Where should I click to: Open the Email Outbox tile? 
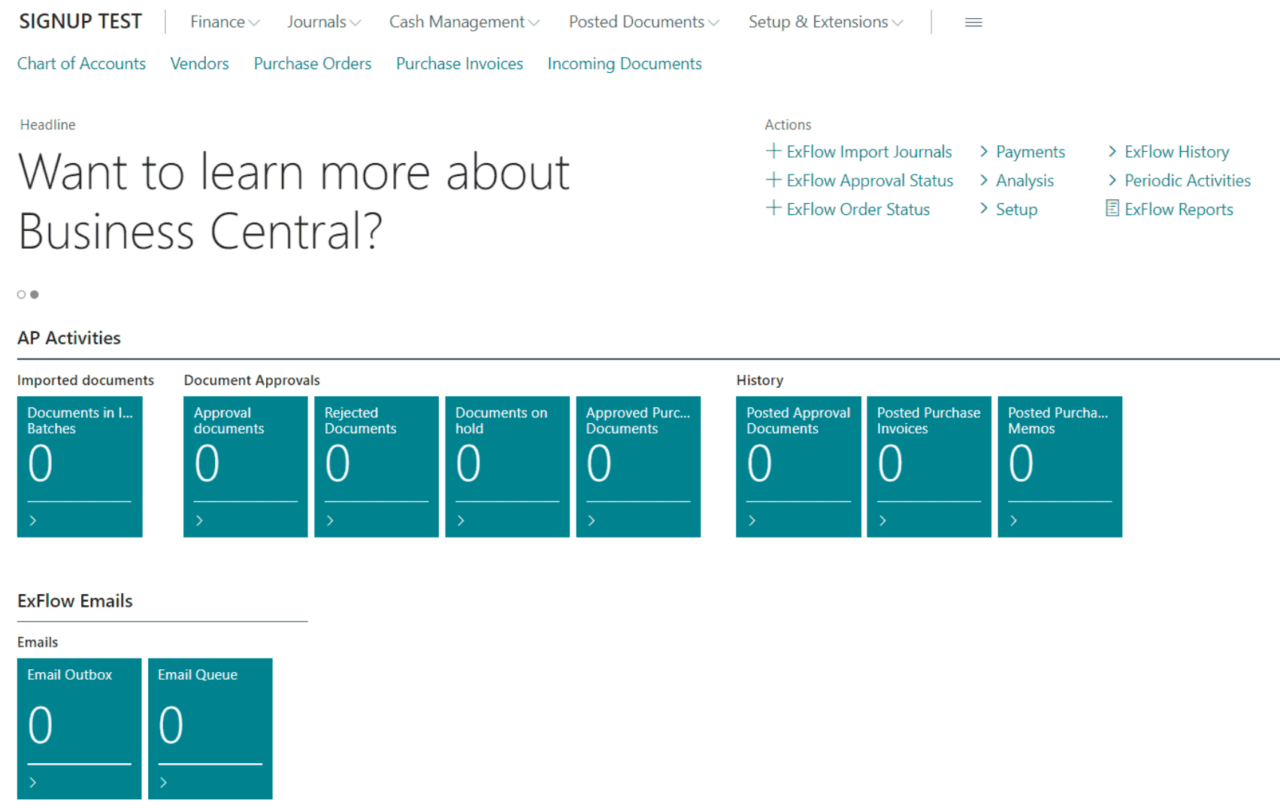tap(80, 729)
